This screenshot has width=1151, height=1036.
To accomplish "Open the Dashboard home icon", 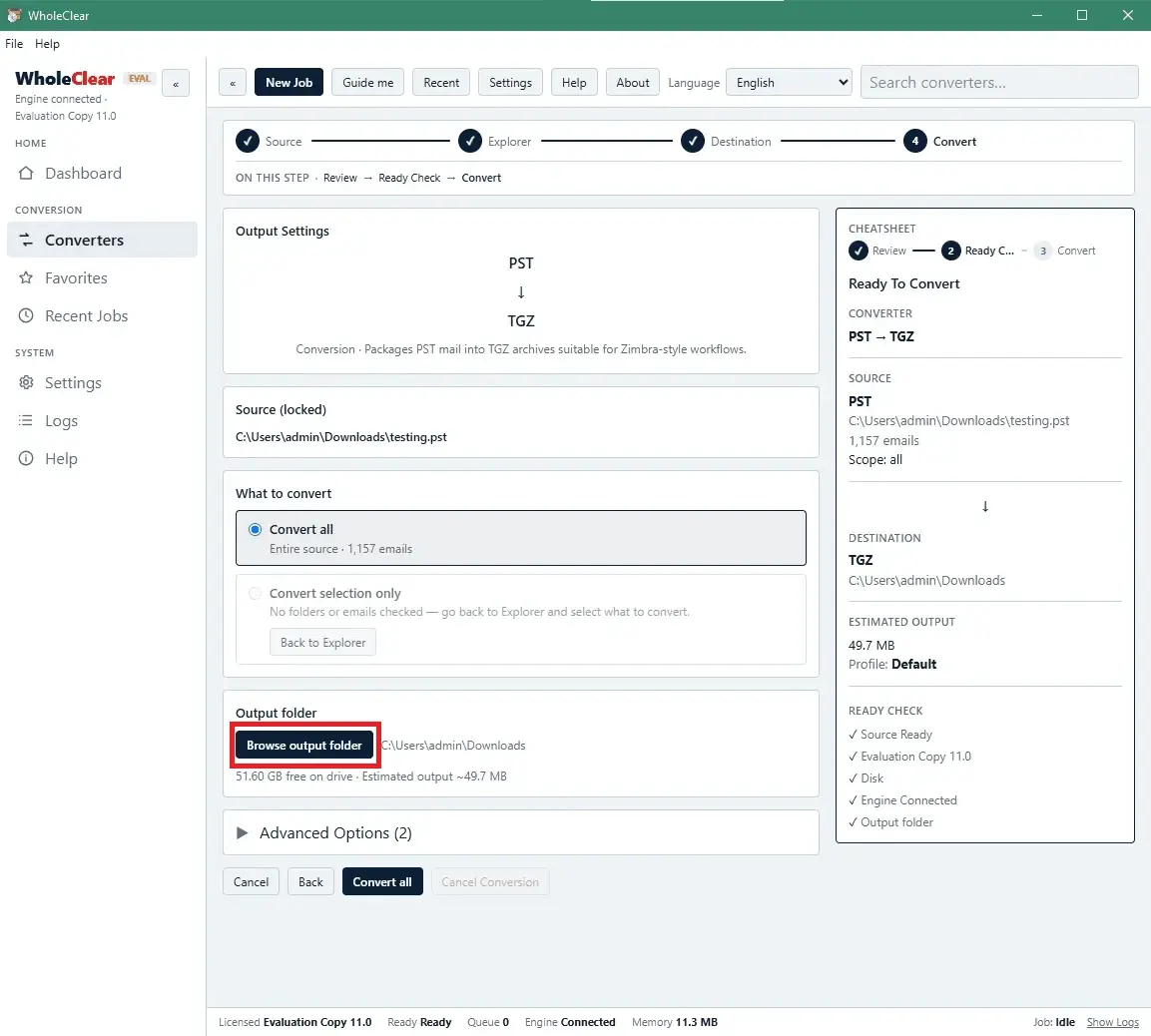I will [x=26, y=173].
